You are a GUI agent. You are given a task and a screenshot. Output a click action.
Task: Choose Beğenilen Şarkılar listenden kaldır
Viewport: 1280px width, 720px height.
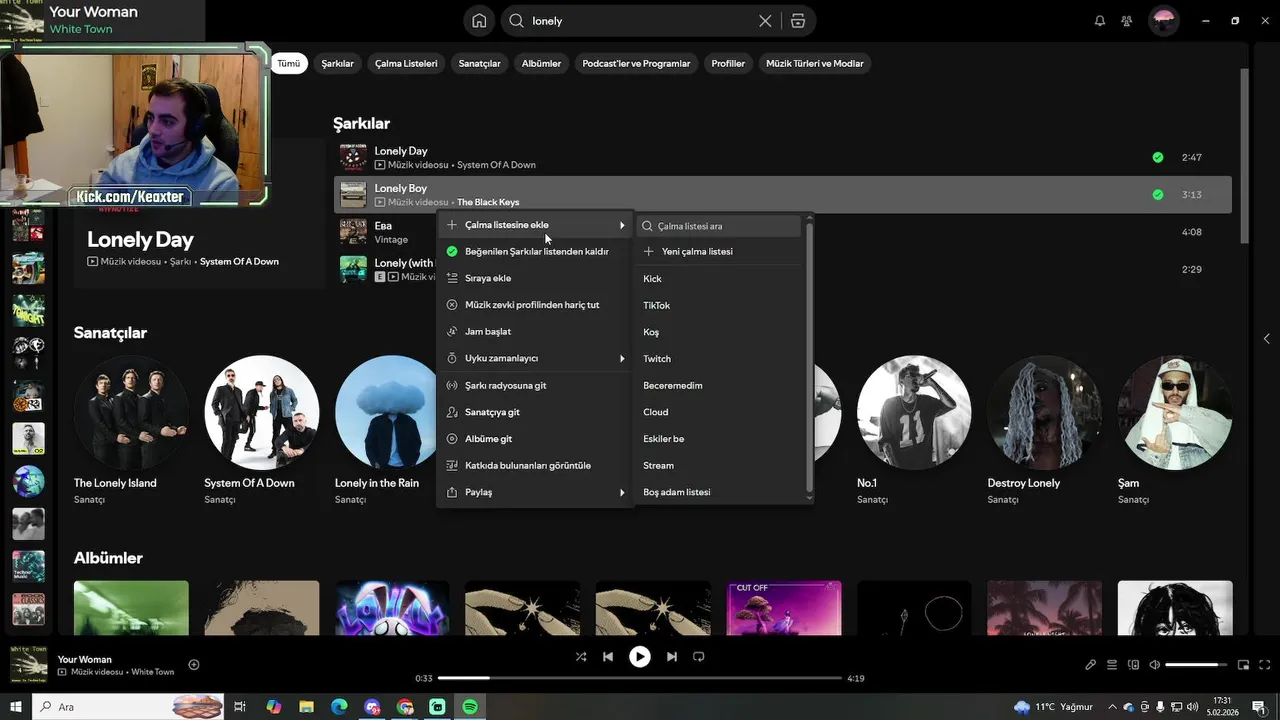pos(535,251)
